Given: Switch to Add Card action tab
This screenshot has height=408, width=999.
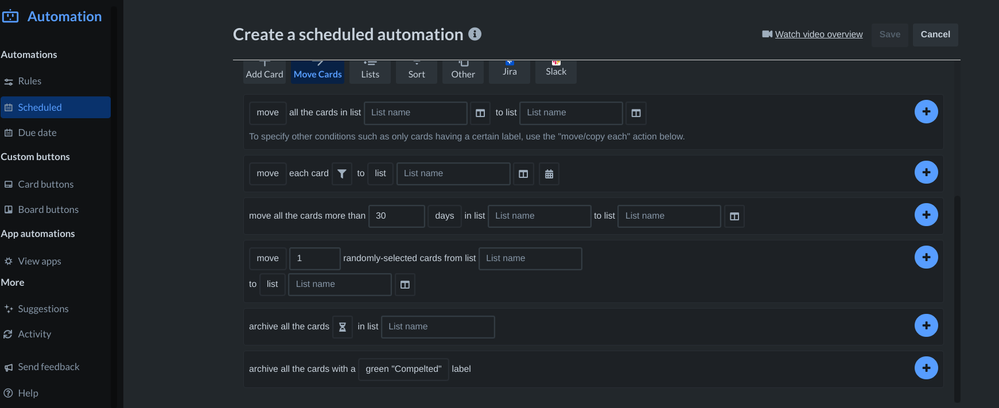Looking at the screenshot, I should (x=264, y=72).
